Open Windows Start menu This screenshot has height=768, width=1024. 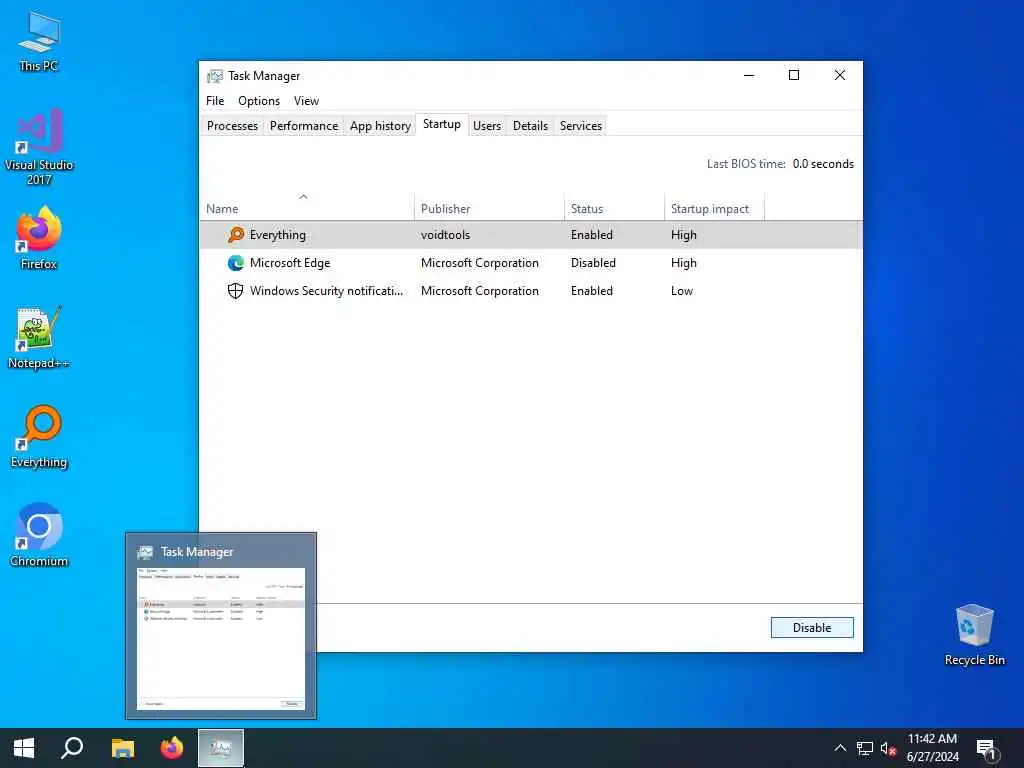click(24, 748)
